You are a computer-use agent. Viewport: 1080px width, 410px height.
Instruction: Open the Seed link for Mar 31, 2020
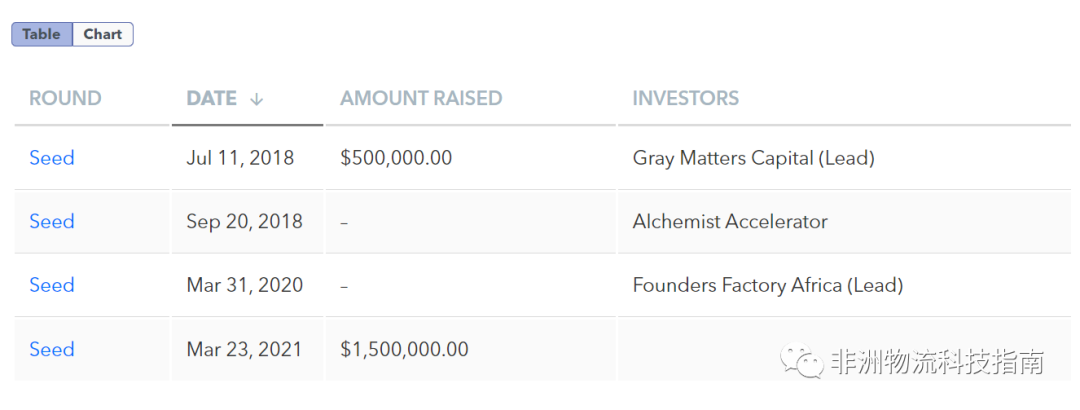click(52, 285)
